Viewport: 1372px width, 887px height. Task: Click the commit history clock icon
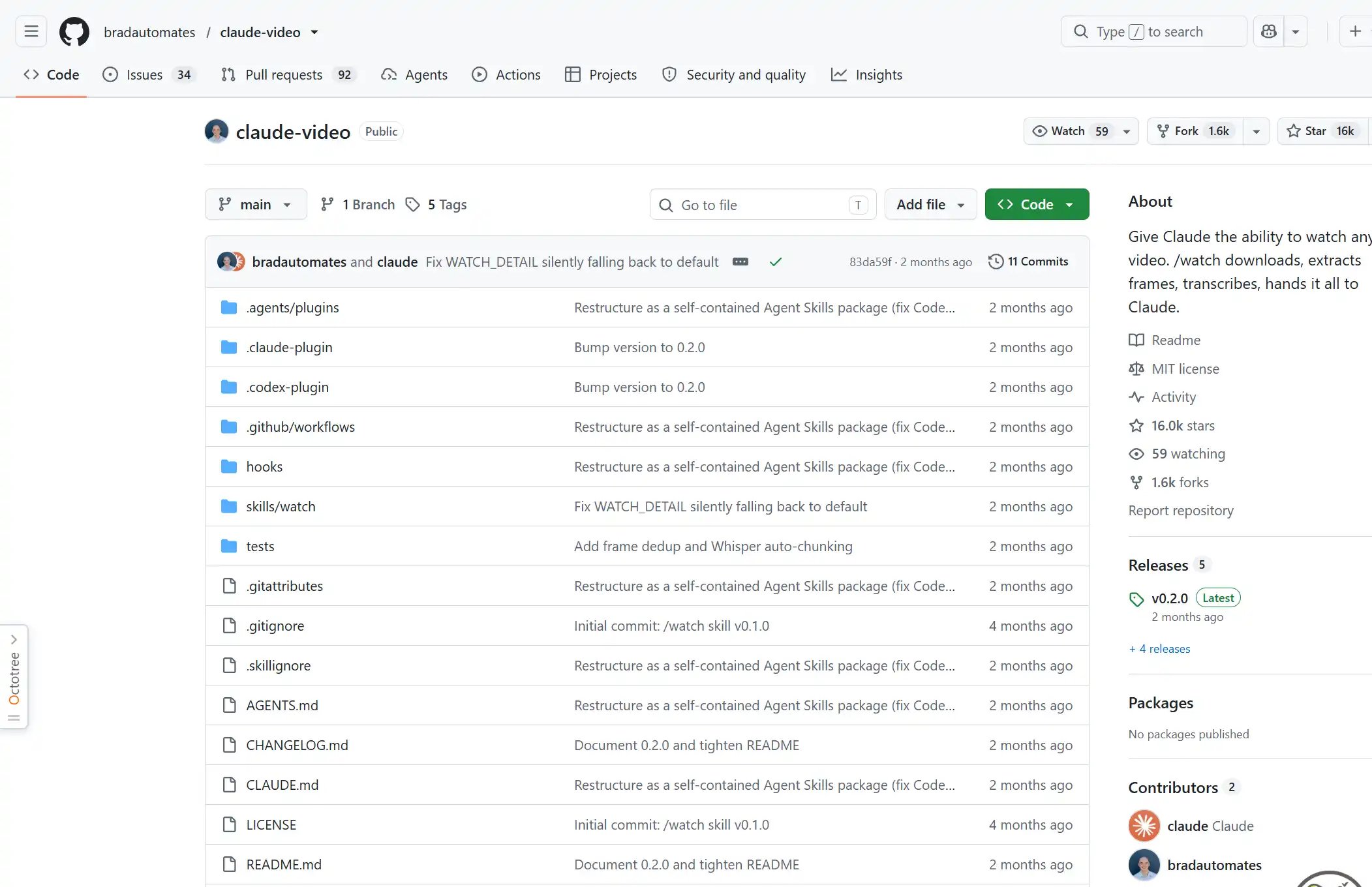996,262
